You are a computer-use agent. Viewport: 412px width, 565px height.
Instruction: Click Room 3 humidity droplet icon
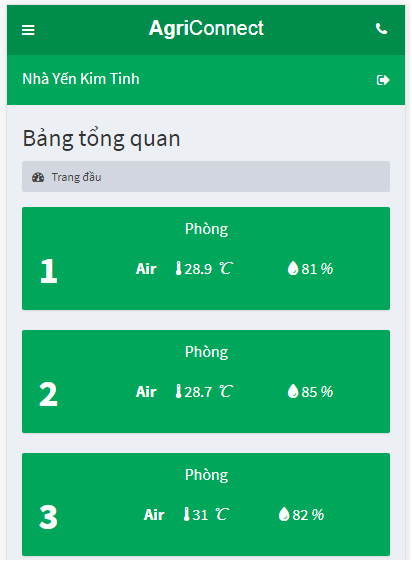[x=285, y=516]
